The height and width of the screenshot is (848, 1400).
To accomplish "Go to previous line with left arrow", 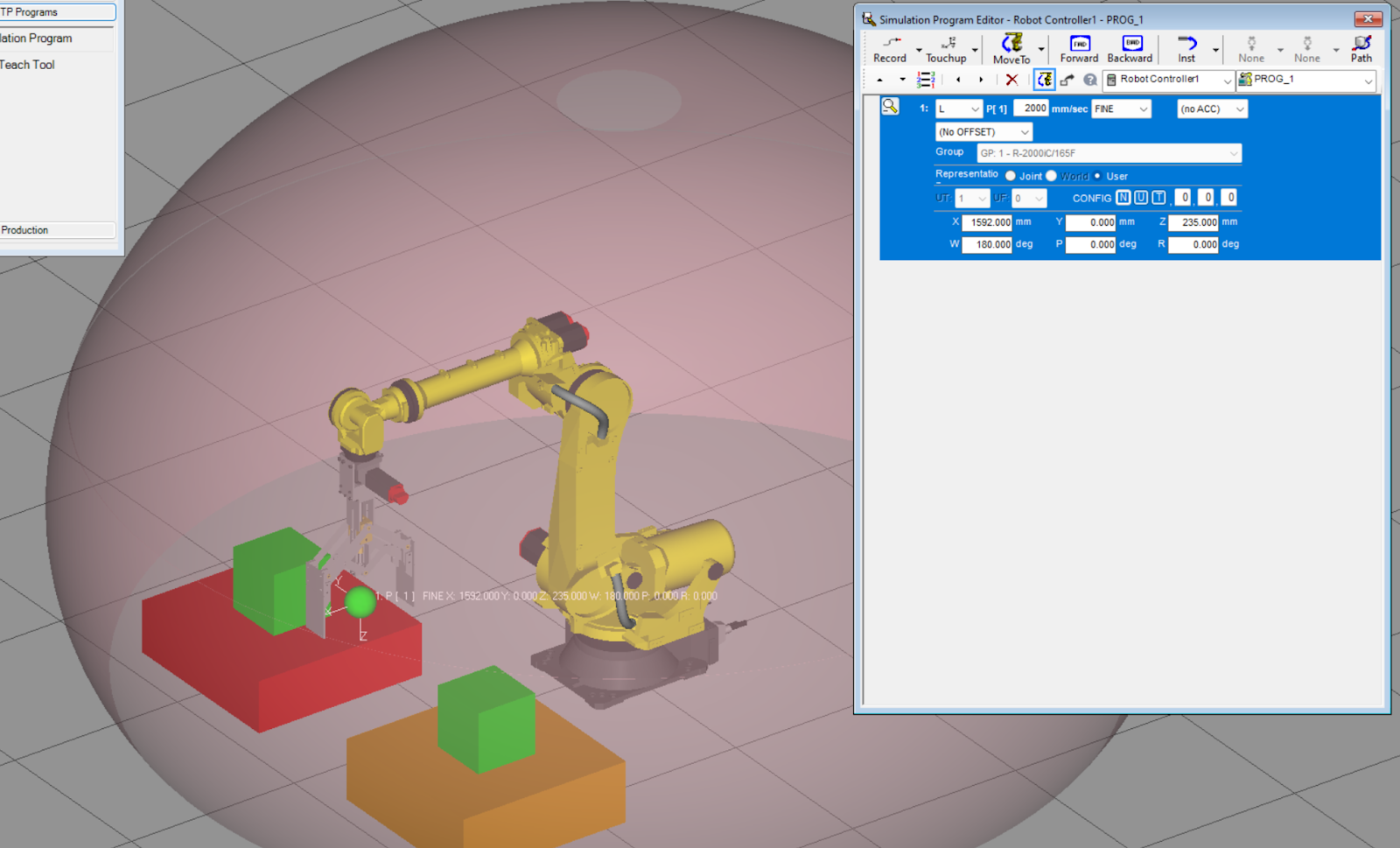I will 958,80.
